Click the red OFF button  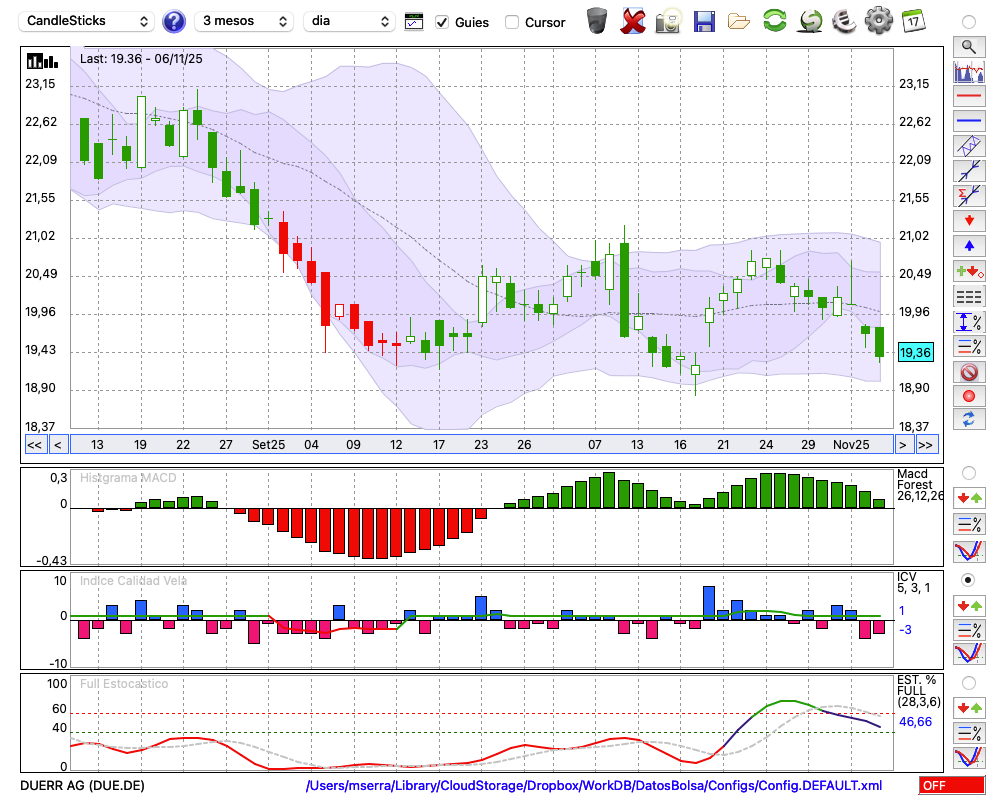pyautogui.click(x=951, y=786)
